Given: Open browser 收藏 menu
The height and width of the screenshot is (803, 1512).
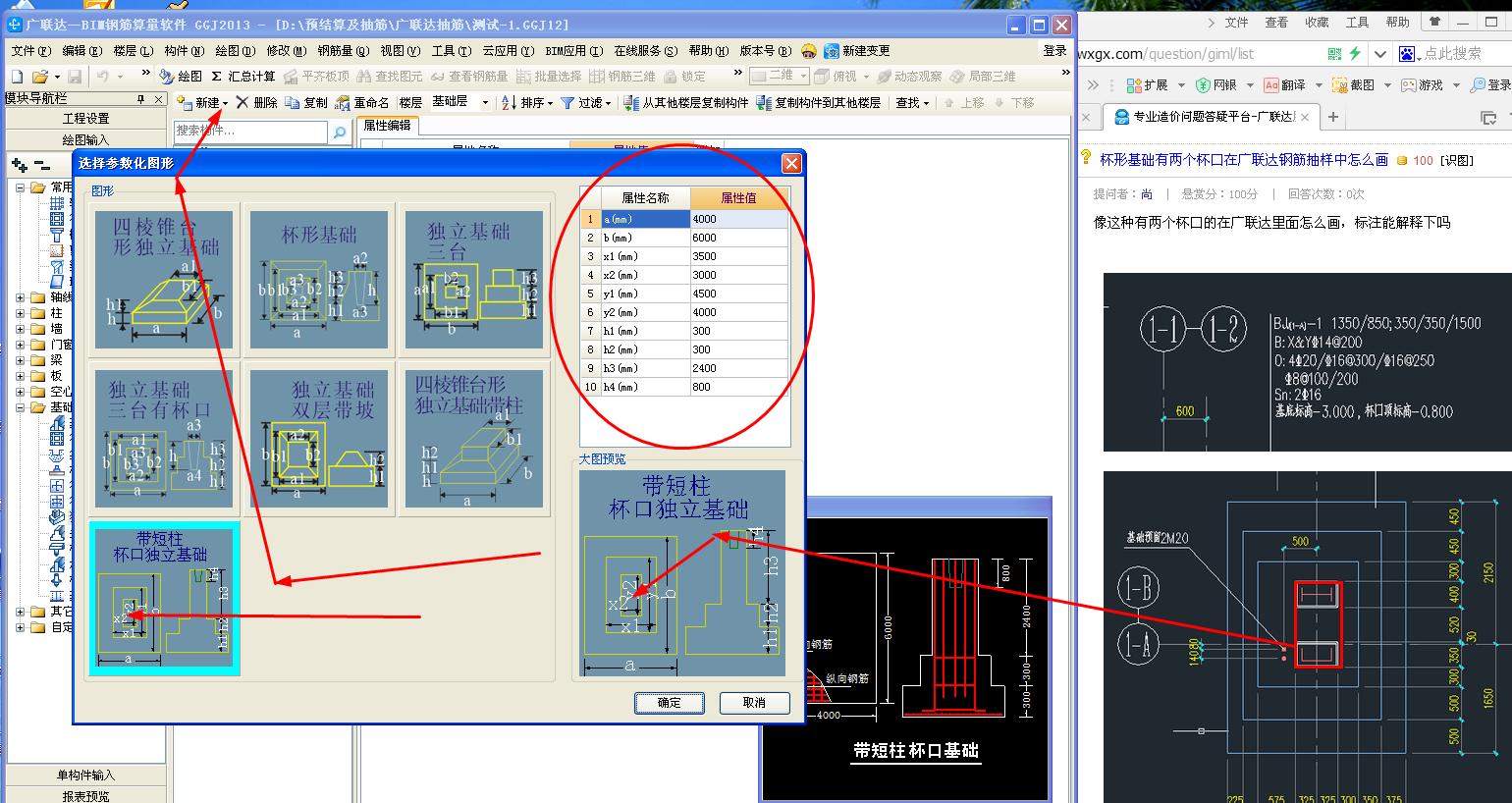Looking at the screenshot, I should click(1317, 22).
